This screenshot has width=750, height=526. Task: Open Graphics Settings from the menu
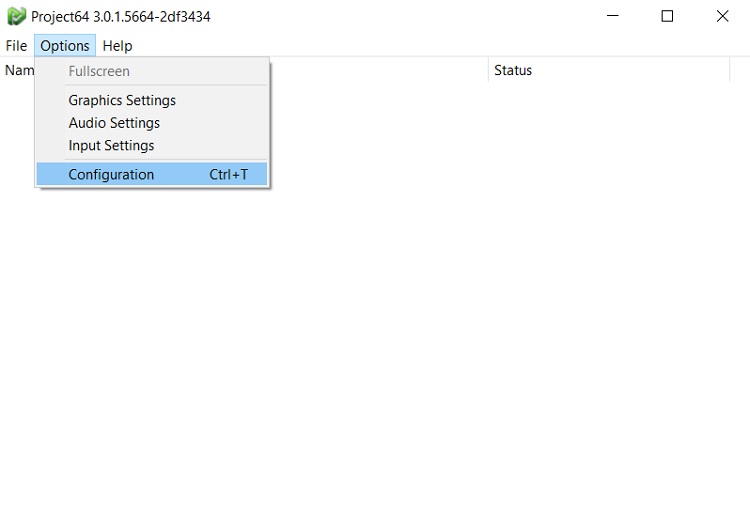tap(122, 100)
